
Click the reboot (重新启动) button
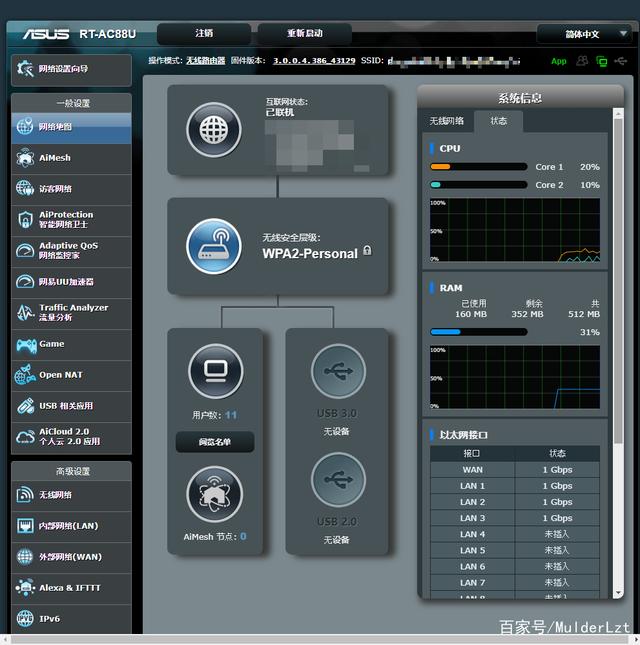[304, 34]
